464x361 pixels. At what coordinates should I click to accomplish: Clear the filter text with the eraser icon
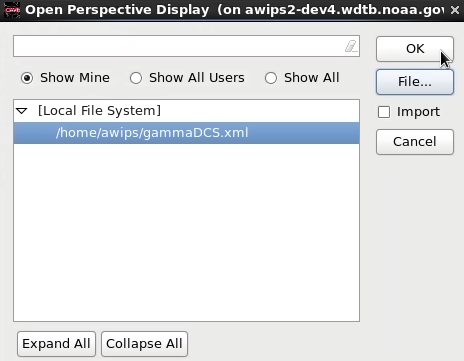click(x=351, y=46)
